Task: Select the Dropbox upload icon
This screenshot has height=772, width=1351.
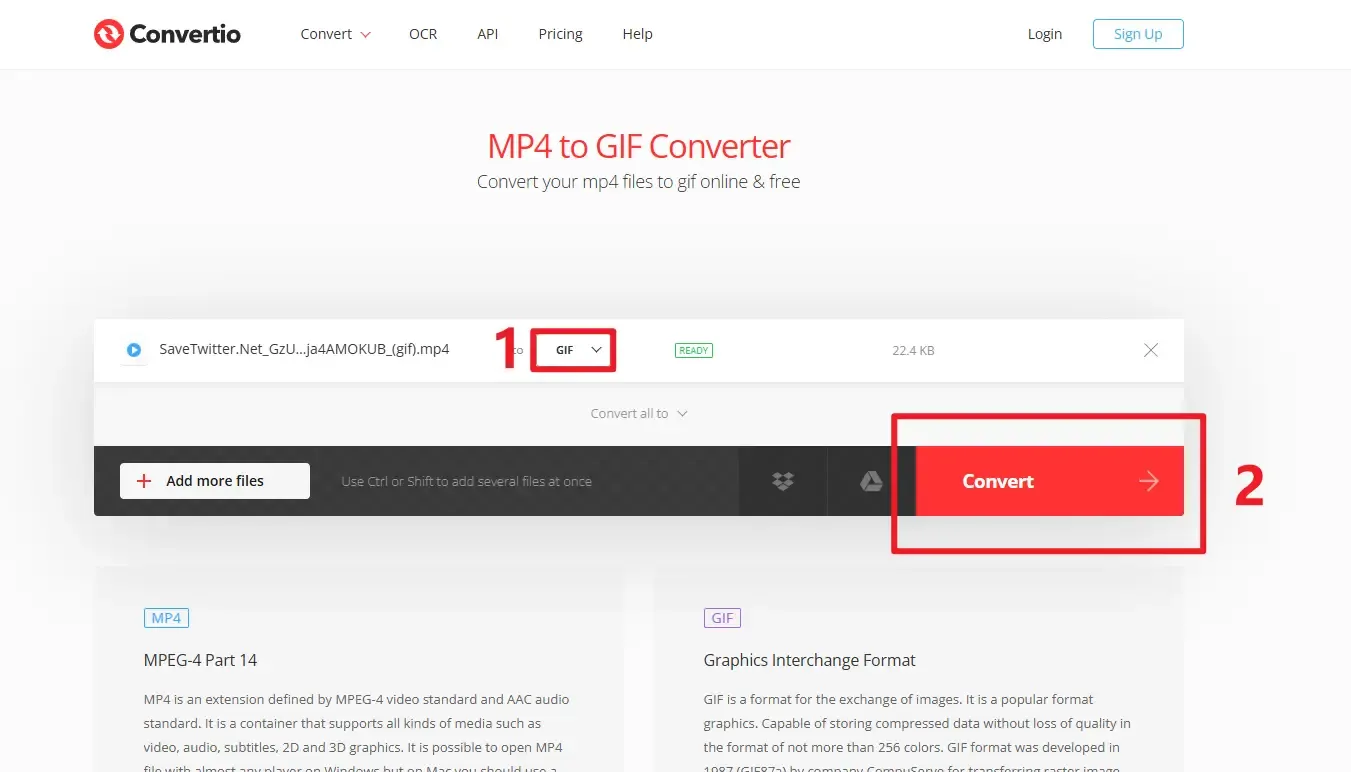Action: [782, 481]
